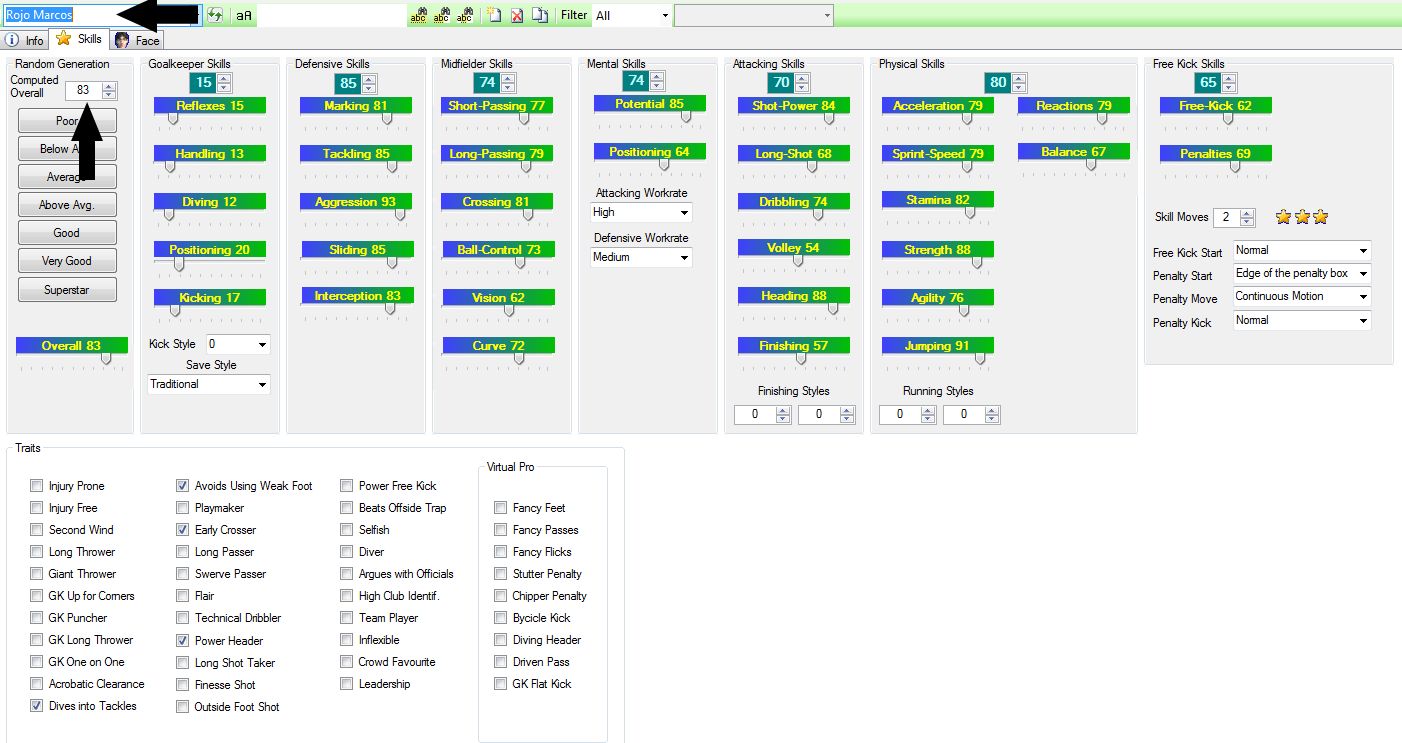Open the Penalty Start dropdown

(1301, 273)
